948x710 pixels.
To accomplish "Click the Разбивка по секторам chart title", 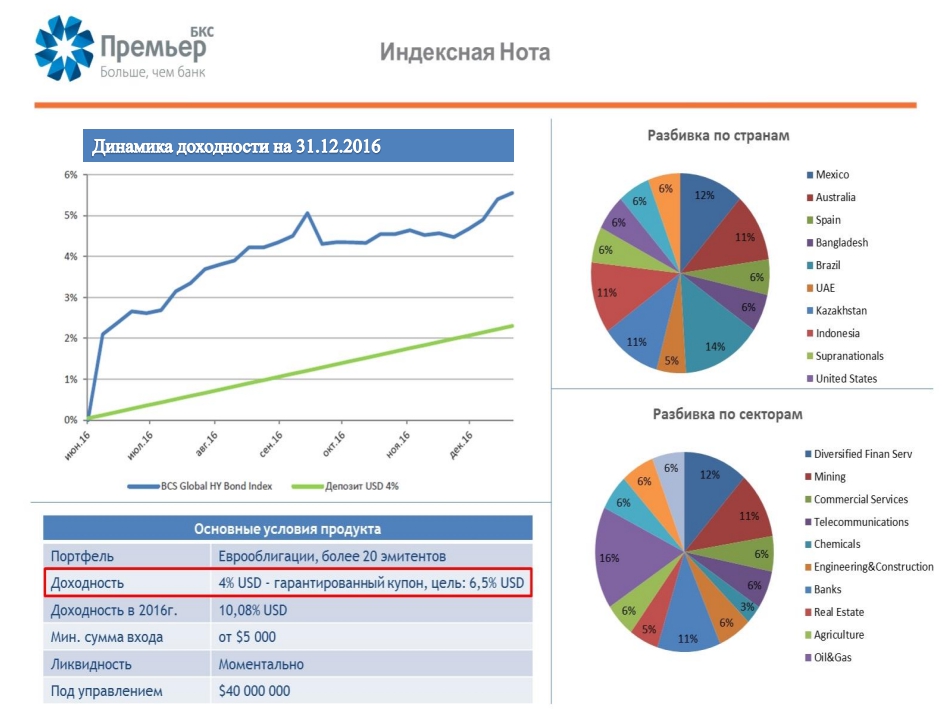I will (x=727, y=413).
